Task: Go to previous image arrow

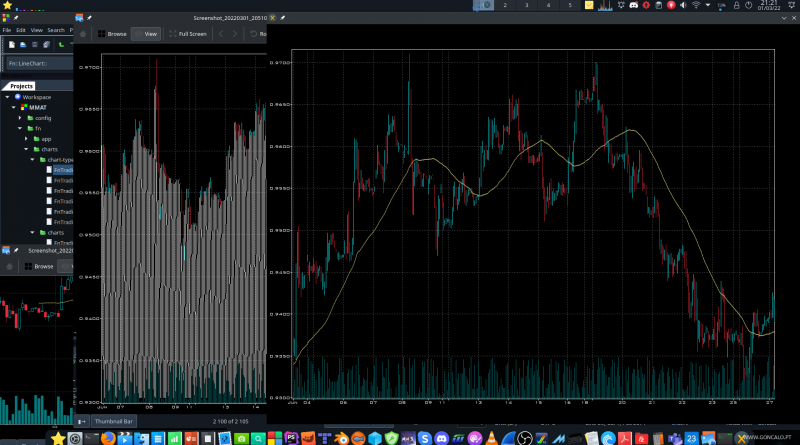Action: 221,34
